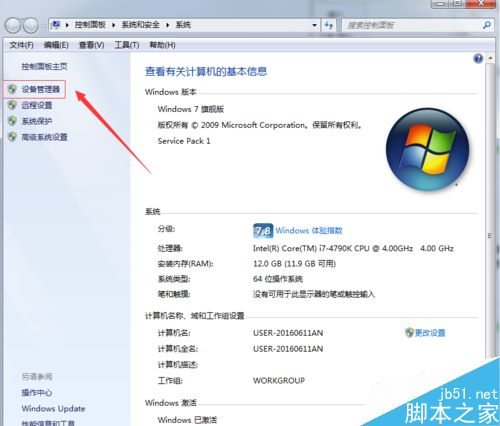Click full computer name beside 计算机全名
This screenshot has width=500, height=426.
click(x=288, y=349)
